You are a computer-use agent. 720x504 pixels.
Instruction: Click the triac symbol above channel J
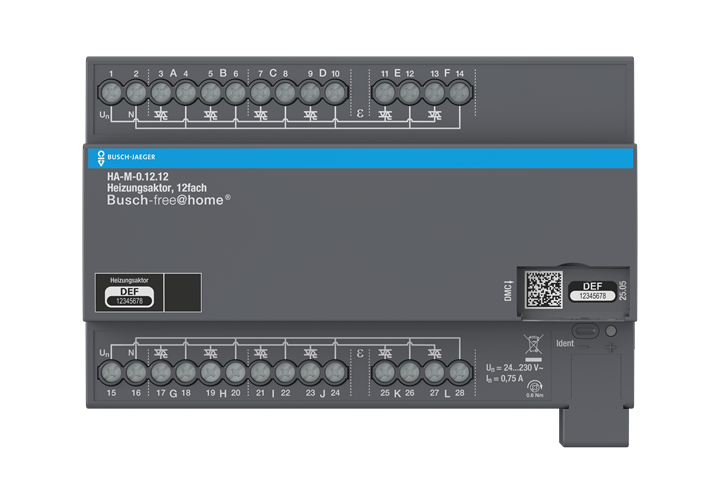click(x=310, y=353)
